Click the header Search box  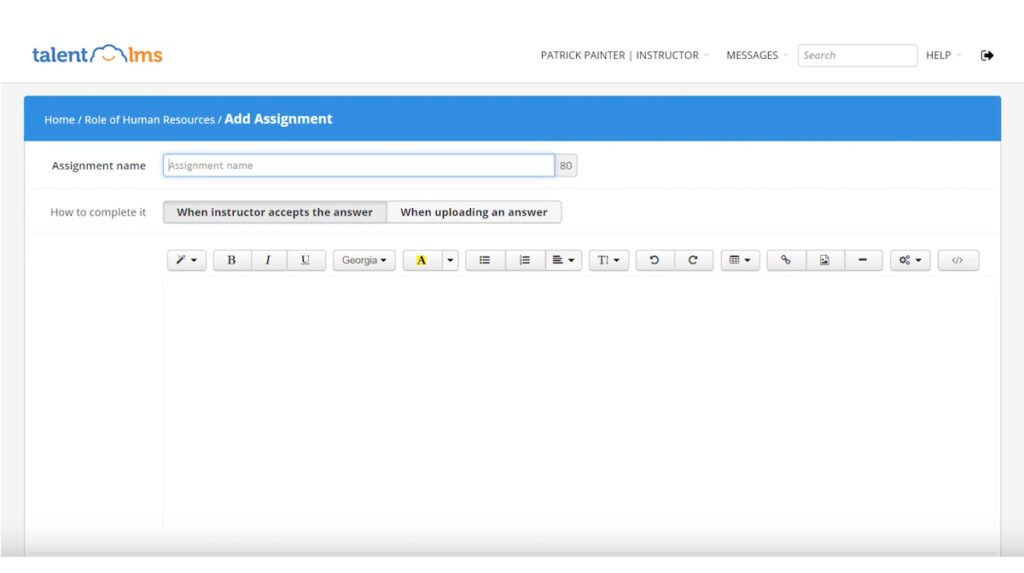[857, 56]
